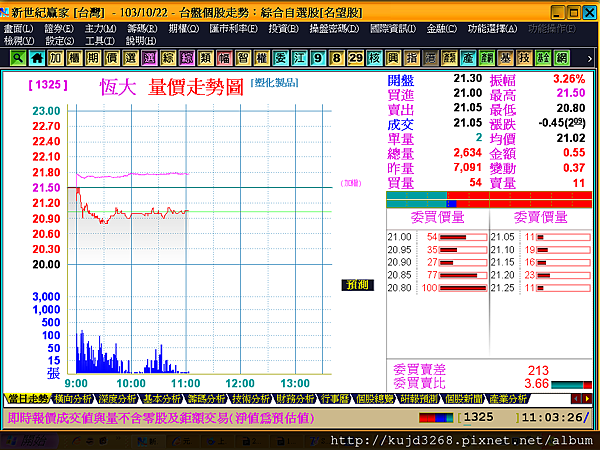Select the yellow 綜 toolbar icon
The image size is (600, 450).
168,58
